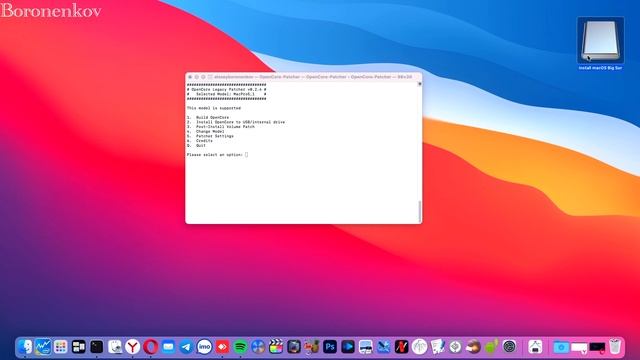
Task: Click the Terminal close button
Action: click(190, 77)
